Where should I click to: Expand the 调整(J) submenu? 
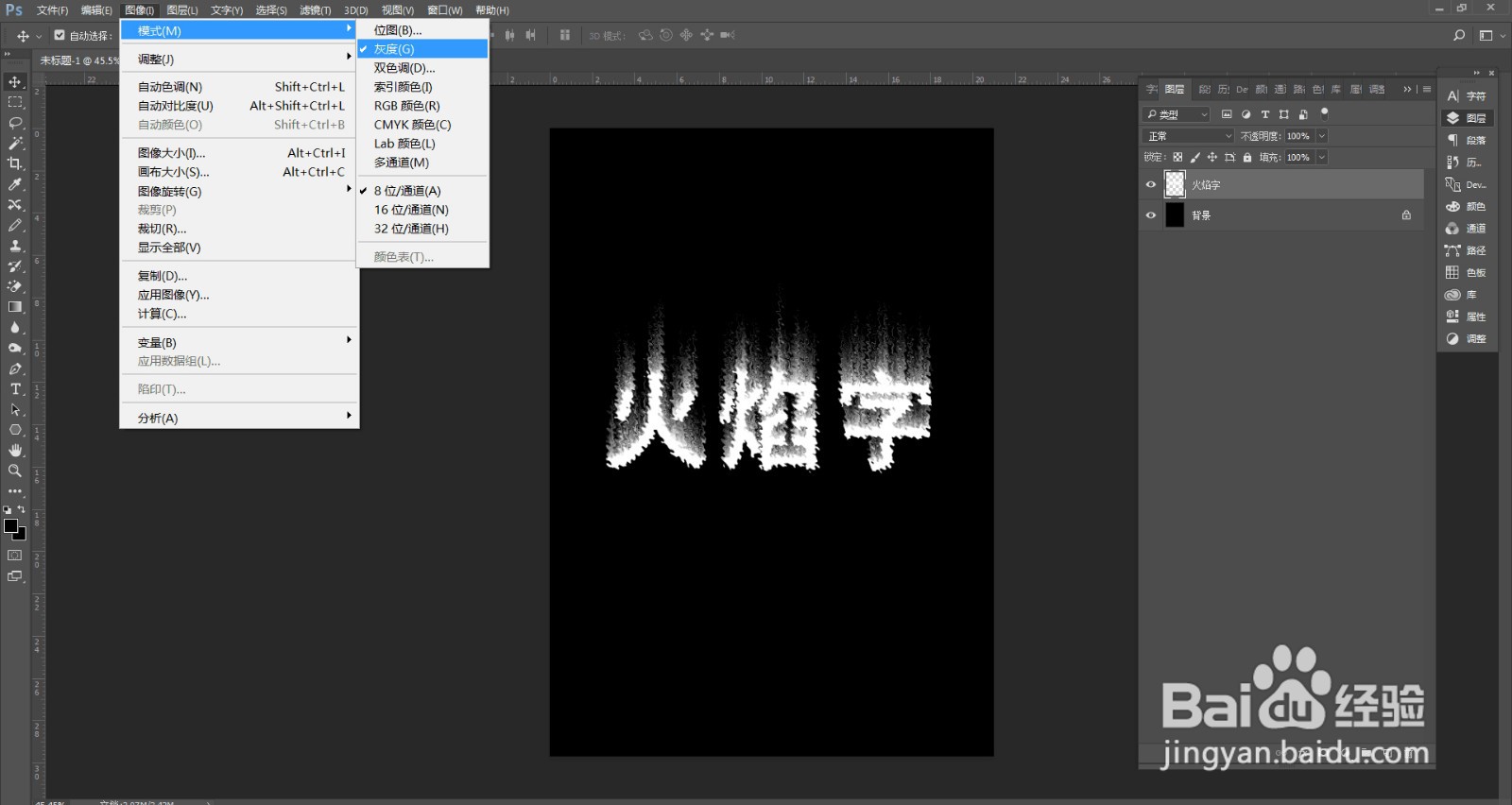pyautogui.click(x=240, y=59)
